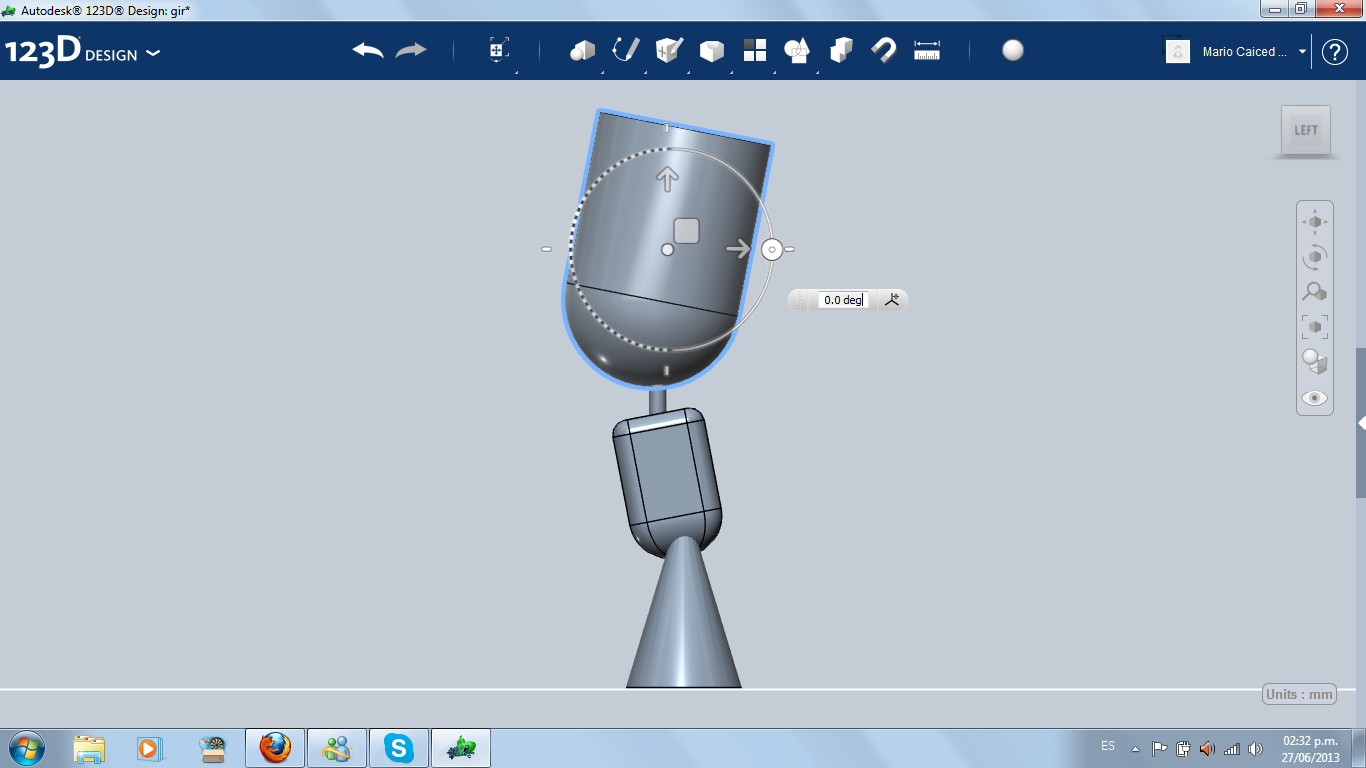Undo the last action
The width and height of the screenshot is (1366, 768).
(x=368, y=50)
